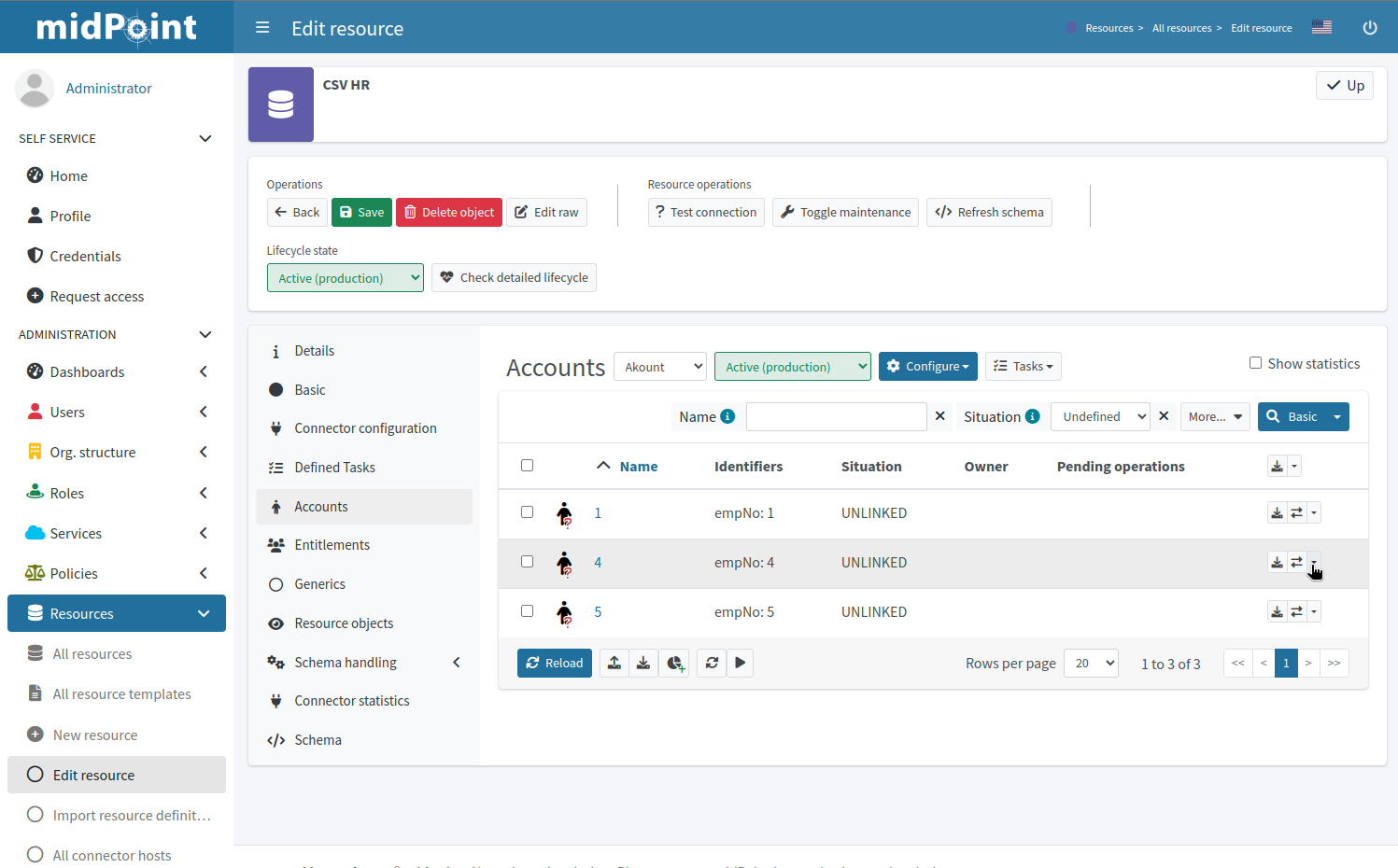The image size is (1398, 868).
Task: Click import icon in row 5
Action: point(1277,611)
